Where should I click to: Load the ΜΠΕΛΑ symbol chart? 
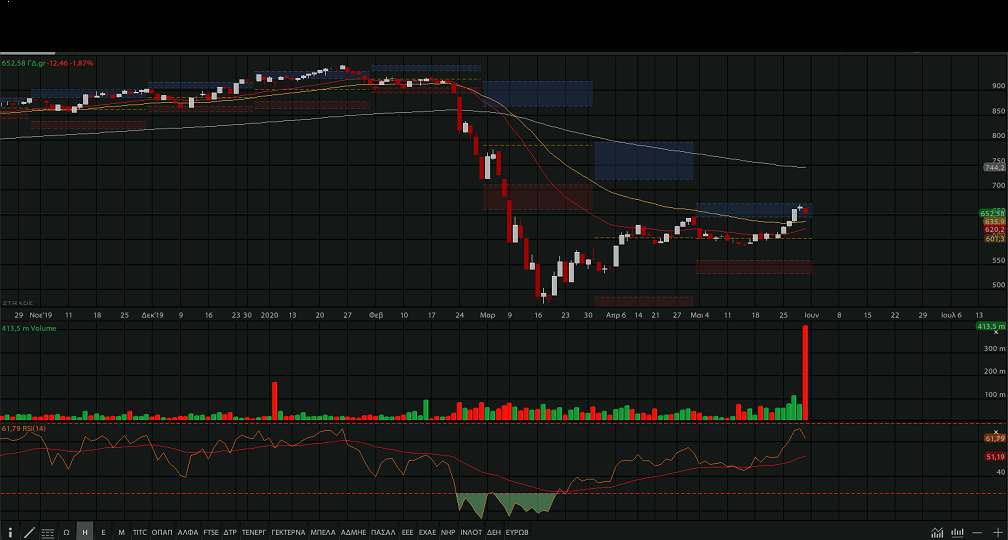click(323, 532)
